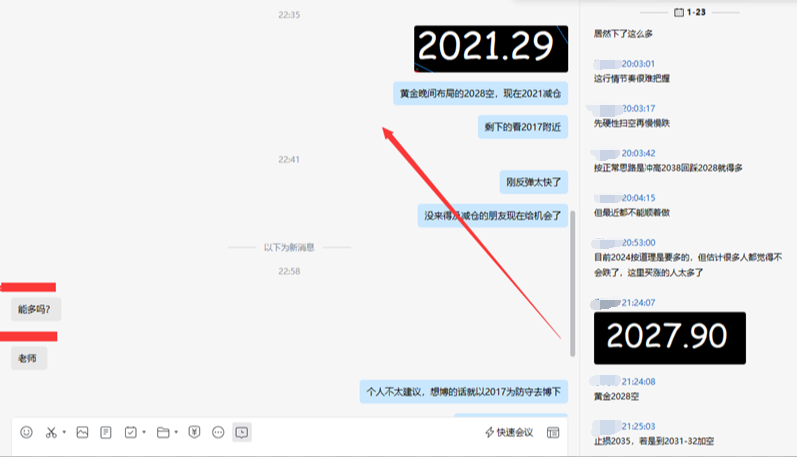Image resolution: width=797 pixels, height=457 pixels.
Task: Open the 2021.29 price image
Action: (x=491, y=48)
